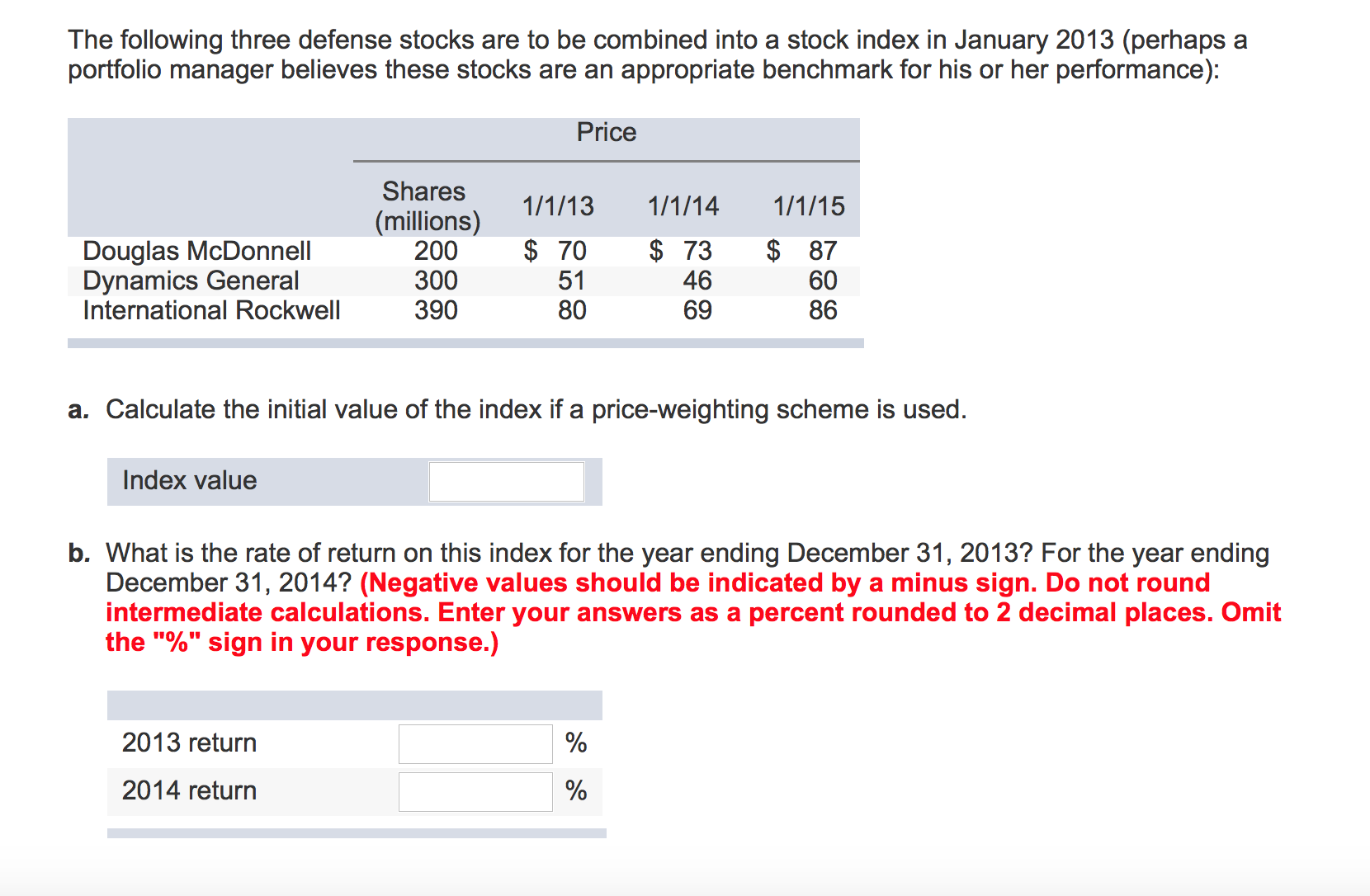This screenshot has width=1370, height=896.
Task: Click the 2013 return input box
Action: tap(475, 743)
